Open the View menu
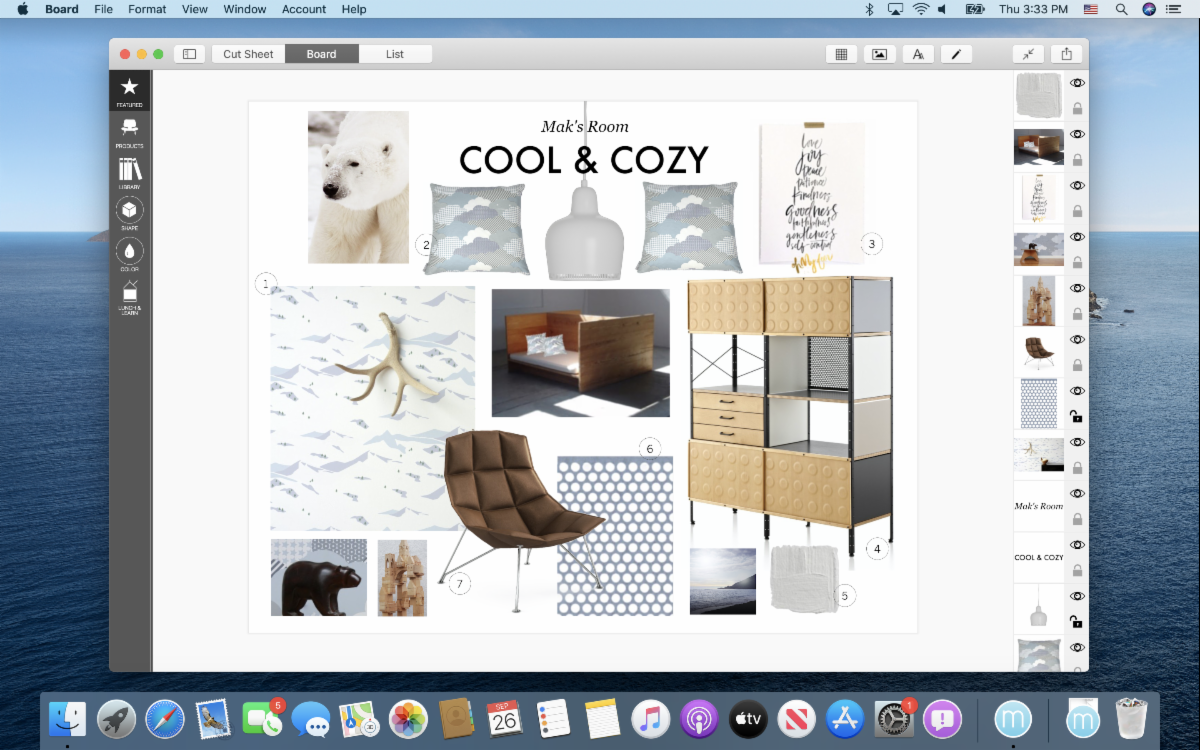This screenshot has width=1200, height=750. click(x=195, y=9)
